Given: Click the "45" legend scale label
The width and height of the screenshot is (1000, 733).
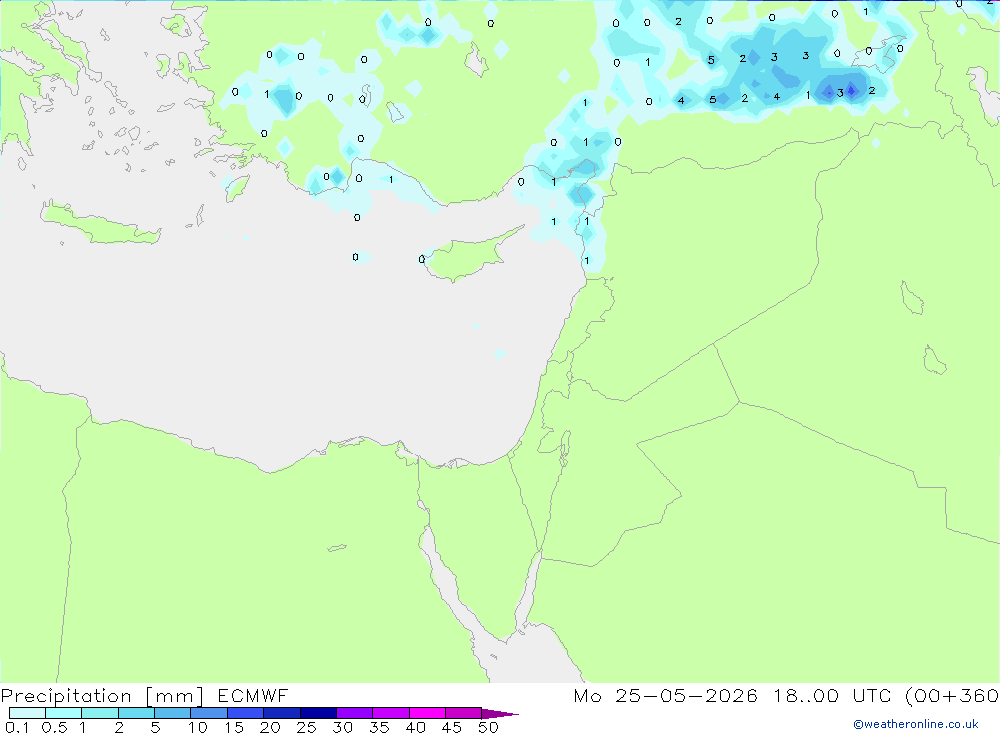Looking at the screenshot, I should click(452, 727).
